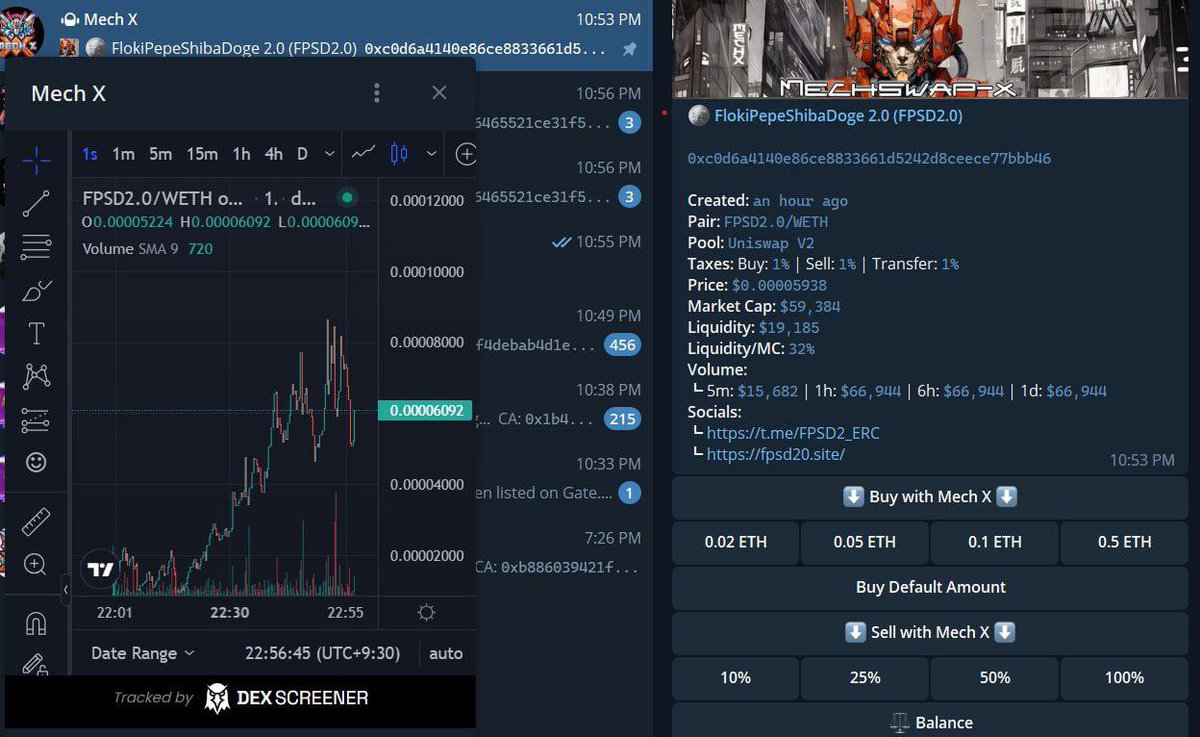Image resolution: width=1200 pixels, height=737 pixels.
Task: Select the trend line drawing tool
Action: coord(37,203)
